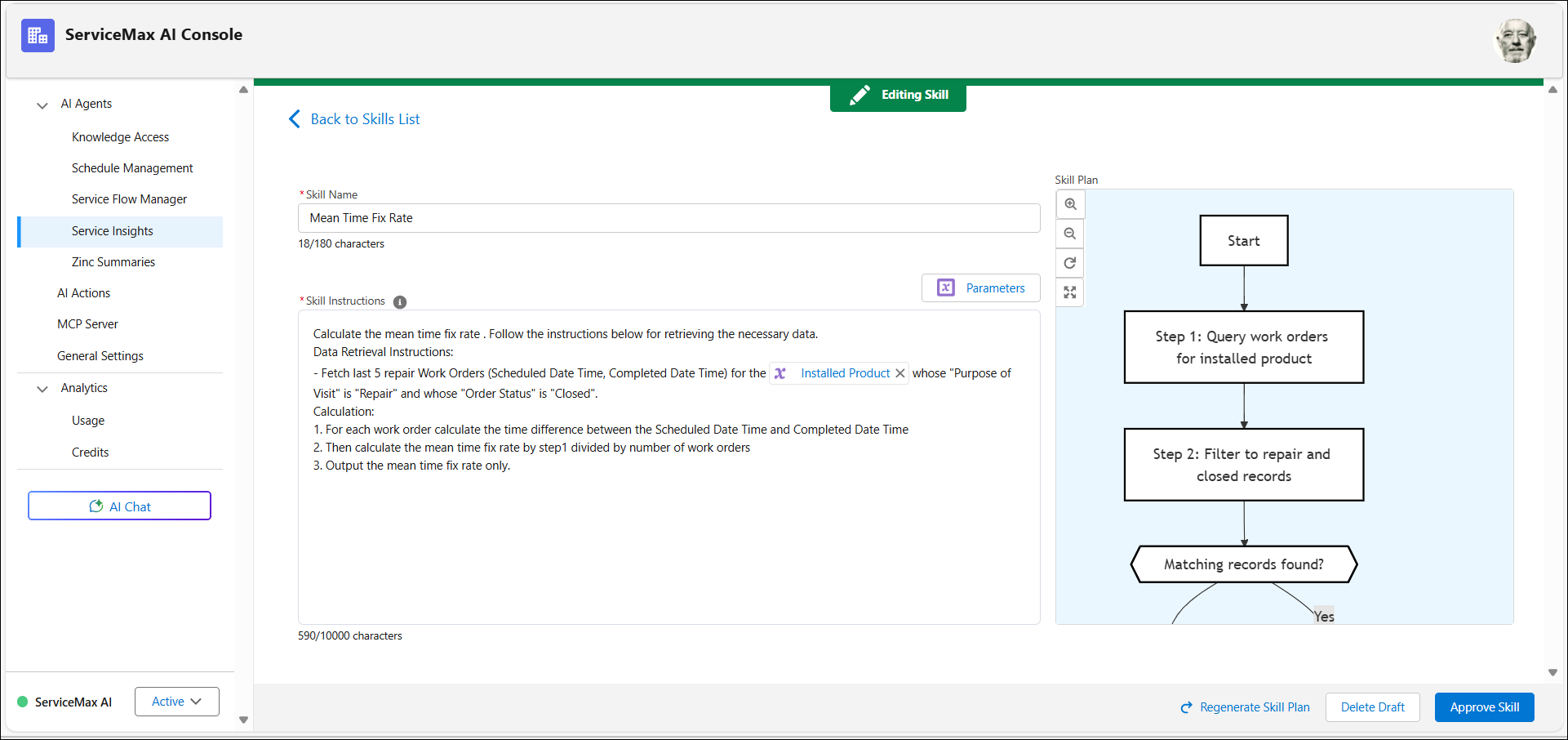Open Service Flow Manager in sidebar
This screenshot has width=1568, height=740.
click(120, 199)
